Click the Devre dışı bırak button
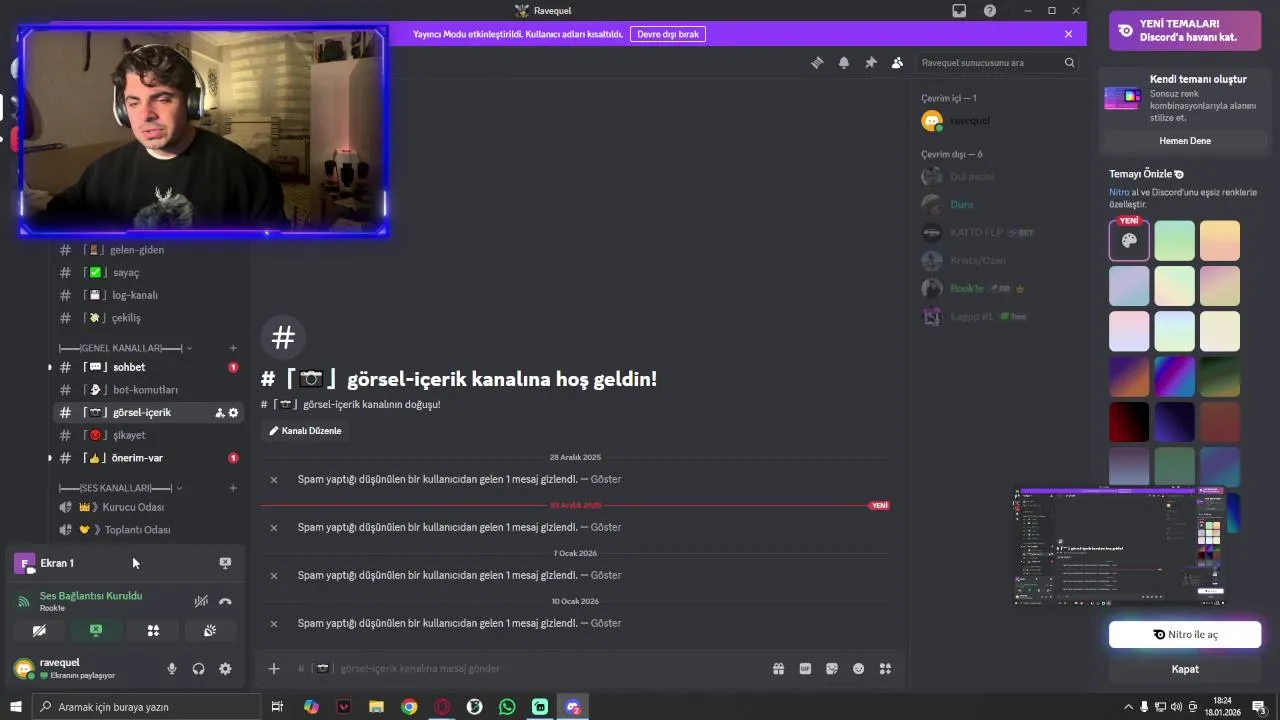Image resolution: width=1280 pixels, height=720 pixels. [x=668, y=34]
